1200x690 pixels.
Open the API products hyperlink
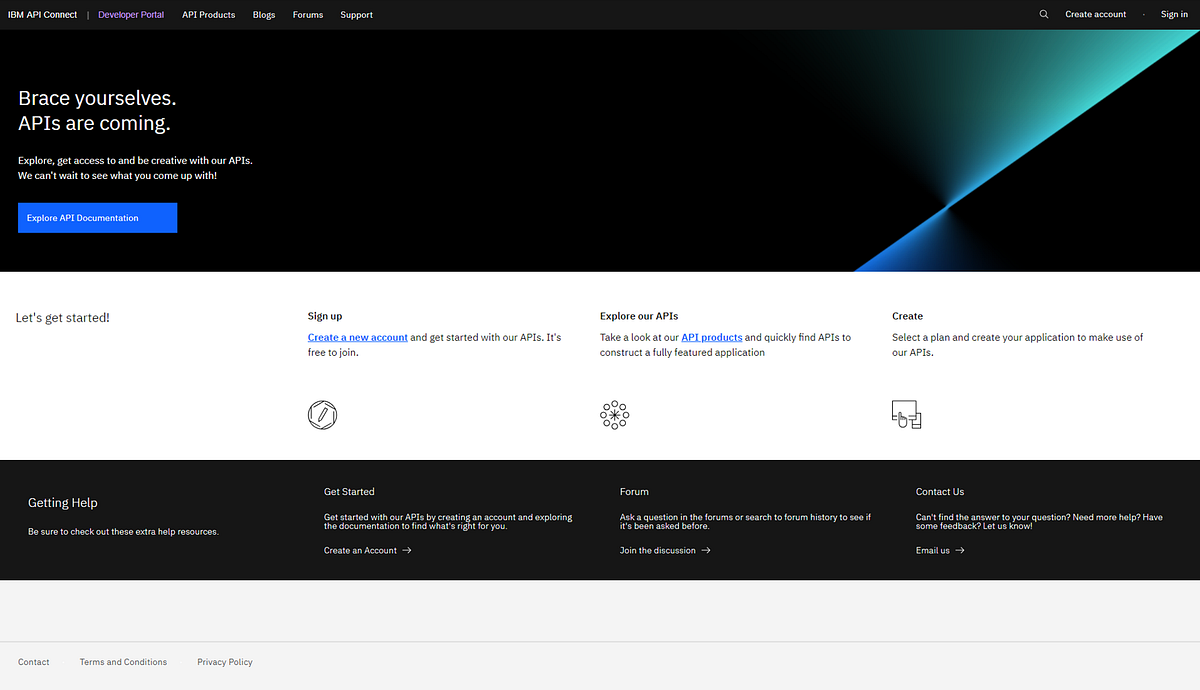[x=711, y=337]
